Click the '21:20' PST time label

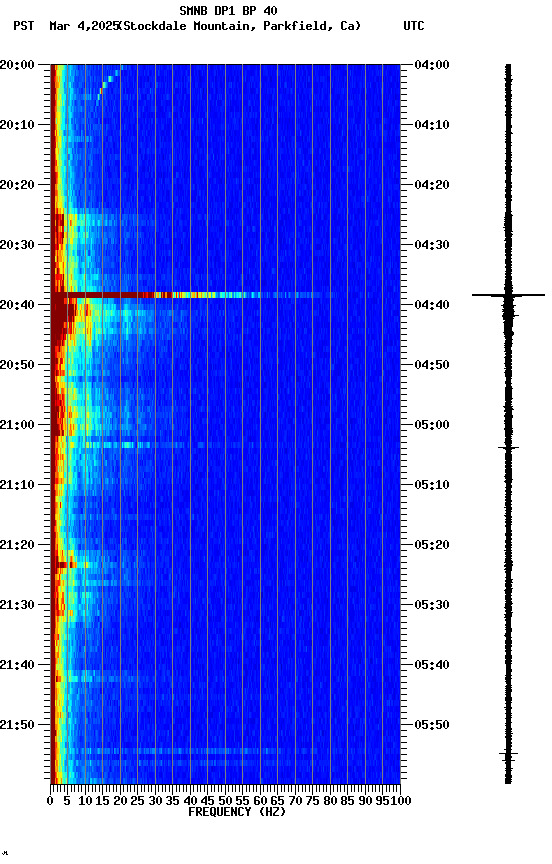pyautogui.click(x=17, y=545)
